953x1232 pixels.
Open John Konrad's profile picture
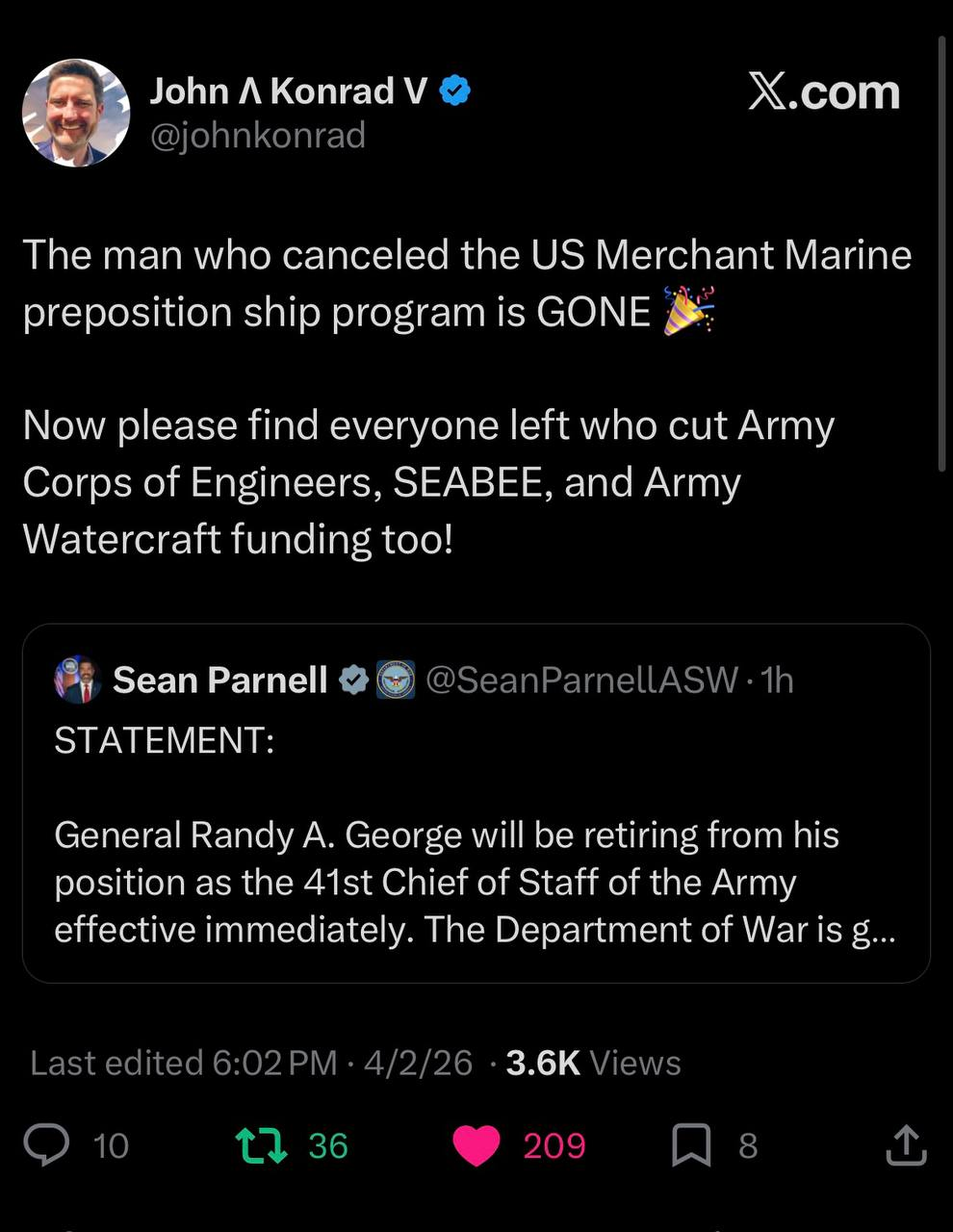(76, 113)
